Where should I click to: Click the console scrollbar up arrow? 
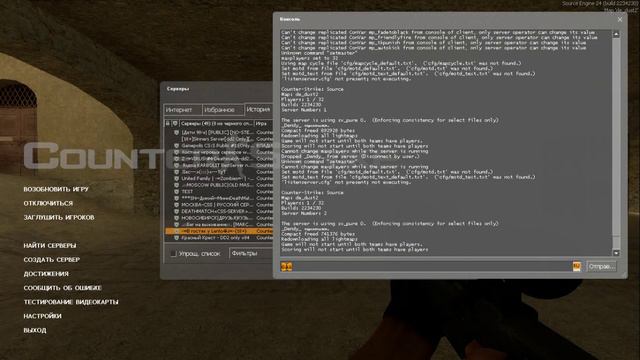pos(616,35)
